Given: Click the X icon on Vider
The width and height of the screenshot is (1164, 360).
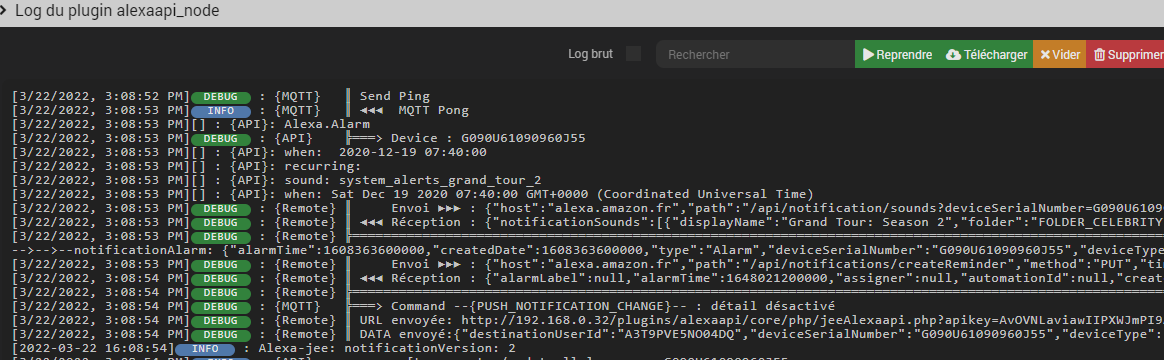Looking at the screenshot, I should pos(1044,55).
